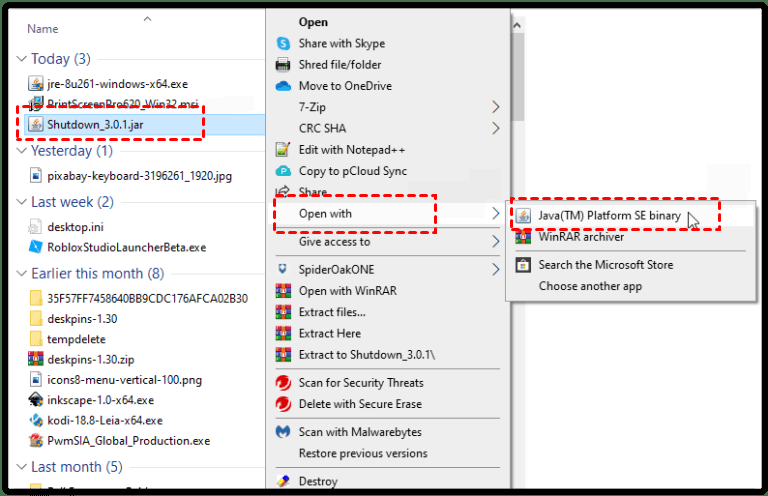
Task: Choose Open in context menu
Action: tap(313, 23)
